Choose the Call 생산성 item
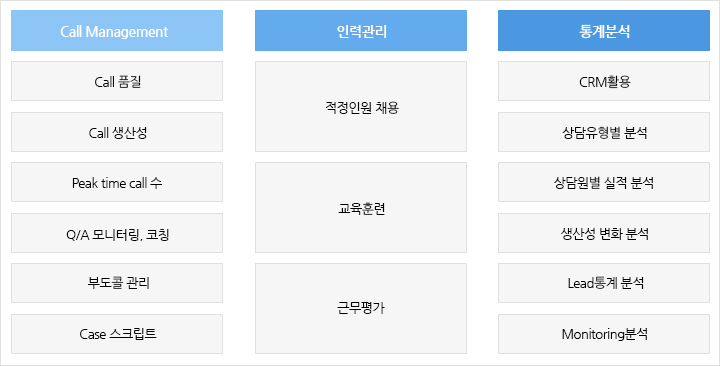720x366 pixels. point(117,132)
